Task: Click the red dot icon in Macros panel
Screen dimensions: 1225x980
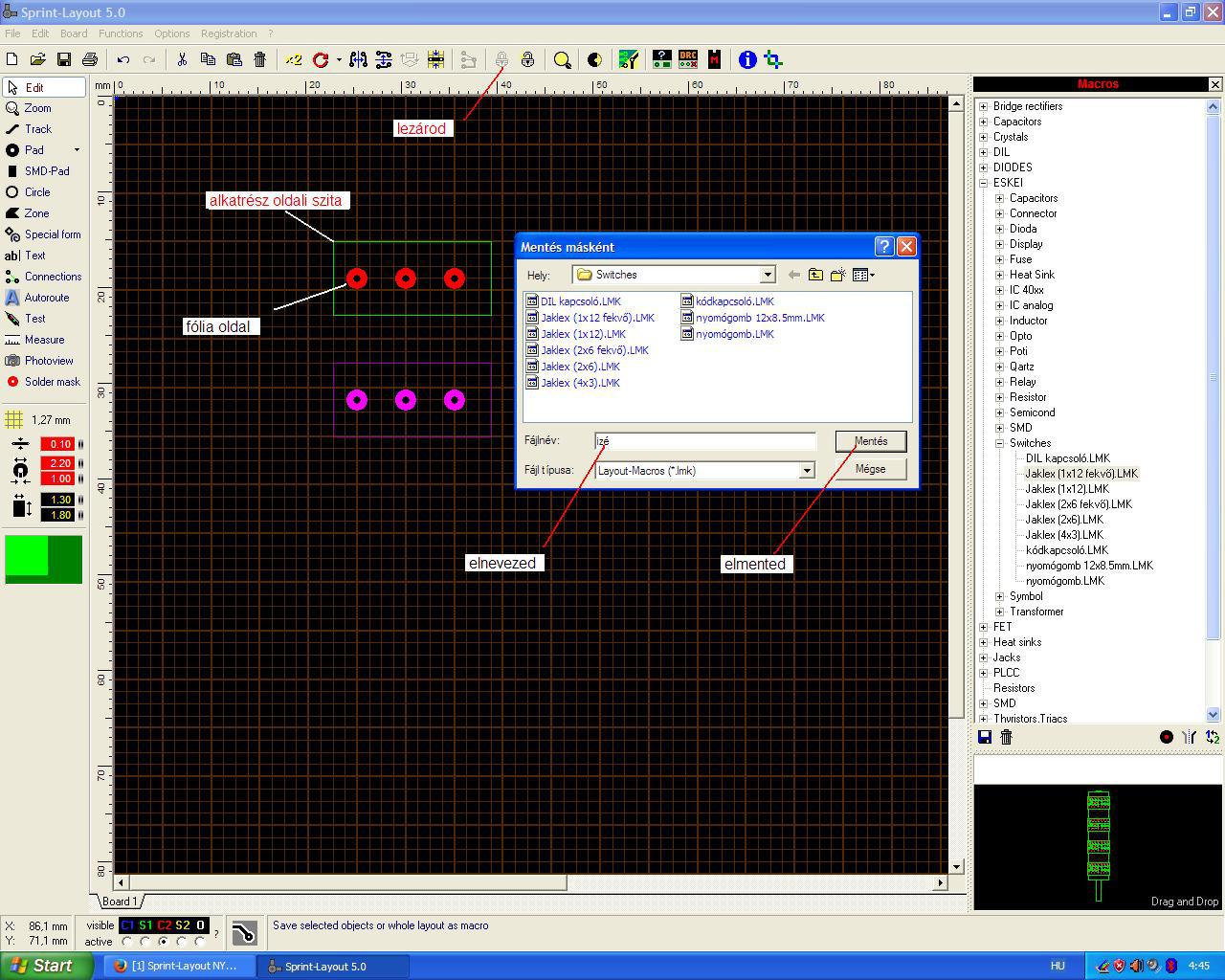Action: 1166,737
